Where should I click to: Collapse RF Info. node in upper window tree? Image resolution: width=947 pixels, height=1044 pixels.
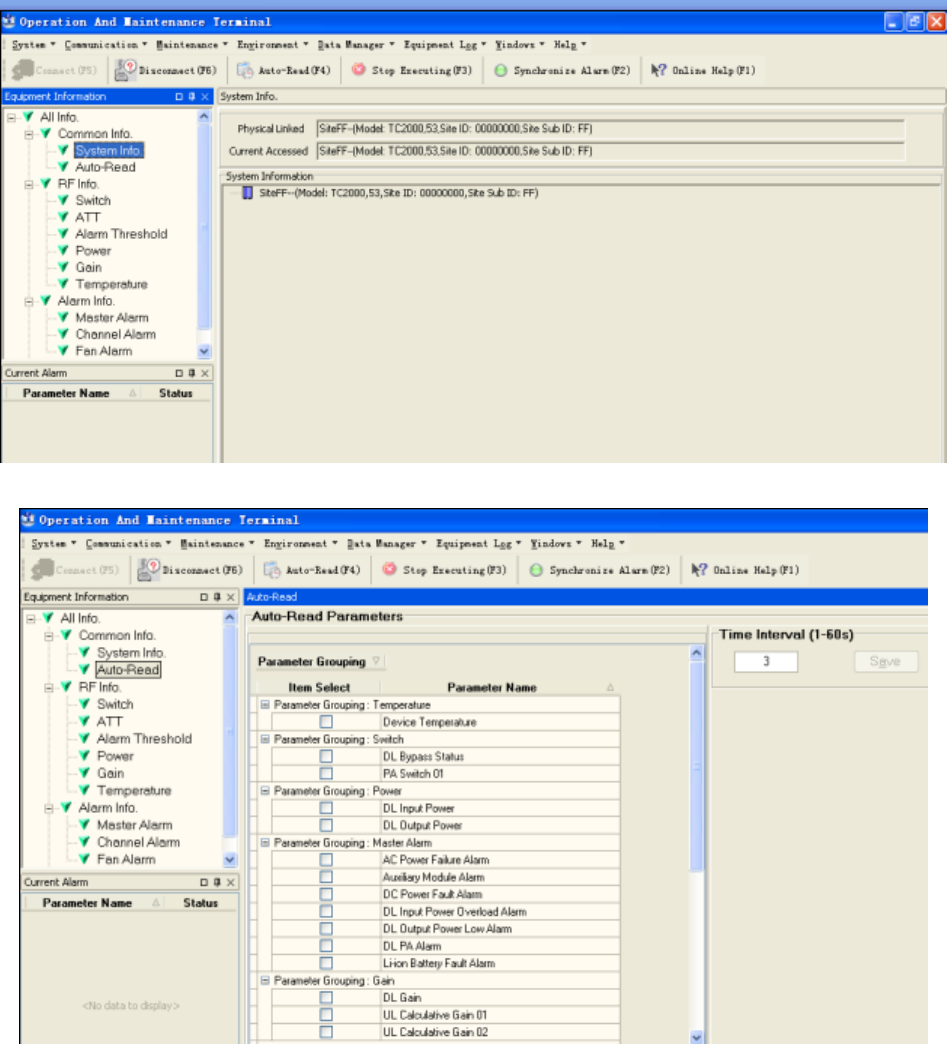click(x=29, y=184)
